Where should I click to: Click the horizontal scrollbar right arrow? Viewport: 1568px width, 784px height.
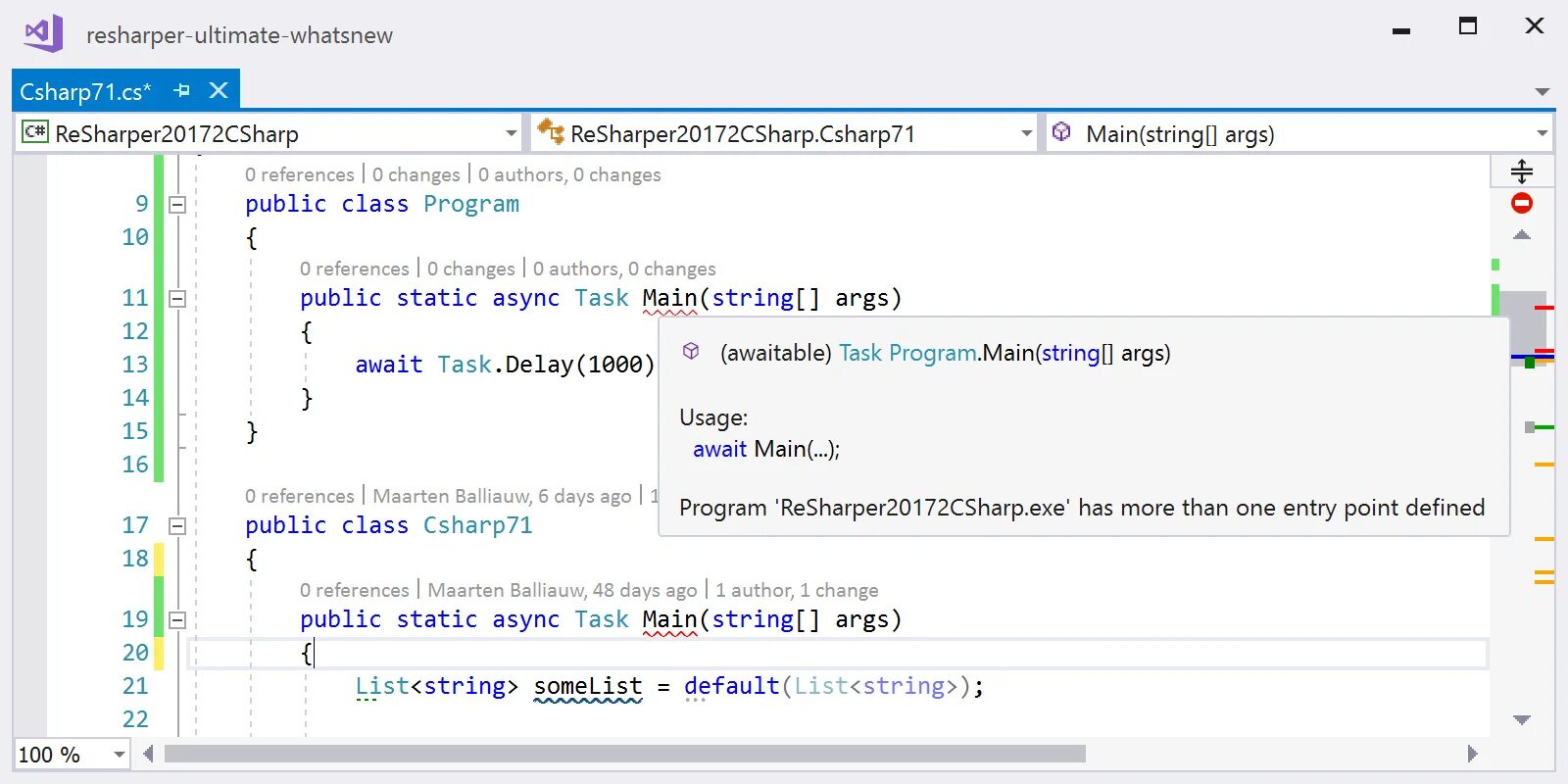click(1472, 754)
